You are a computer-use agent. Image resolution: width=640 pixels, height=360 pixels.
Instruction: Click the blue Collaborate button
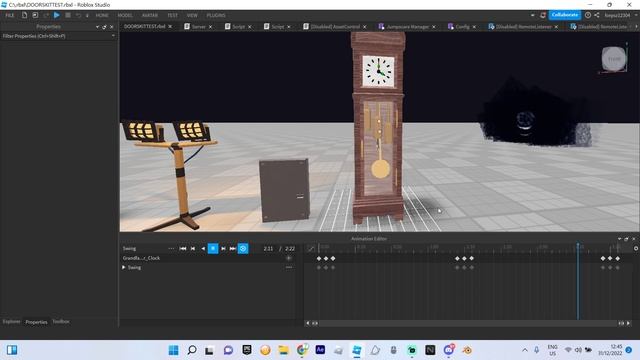pyautogui.click(x=564, y=15)
